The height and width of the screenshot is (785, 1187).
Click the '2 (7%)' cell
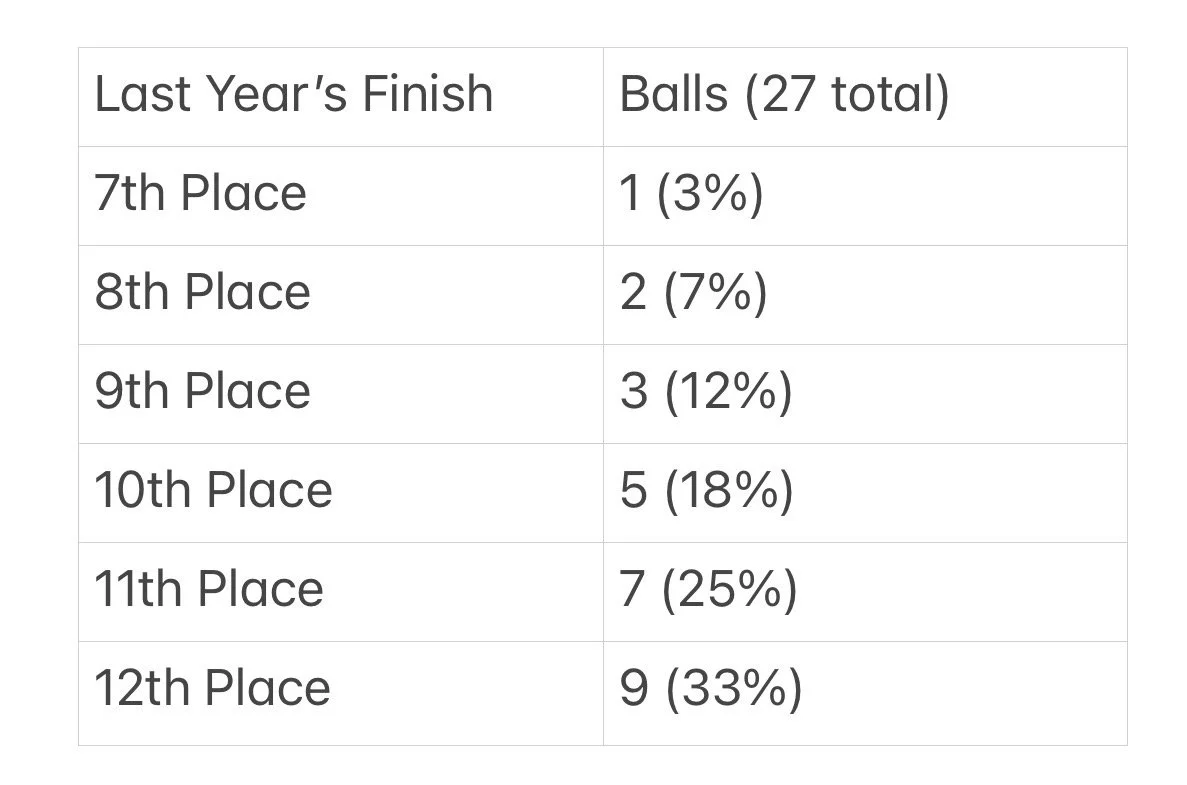click(x=865, y=295)
